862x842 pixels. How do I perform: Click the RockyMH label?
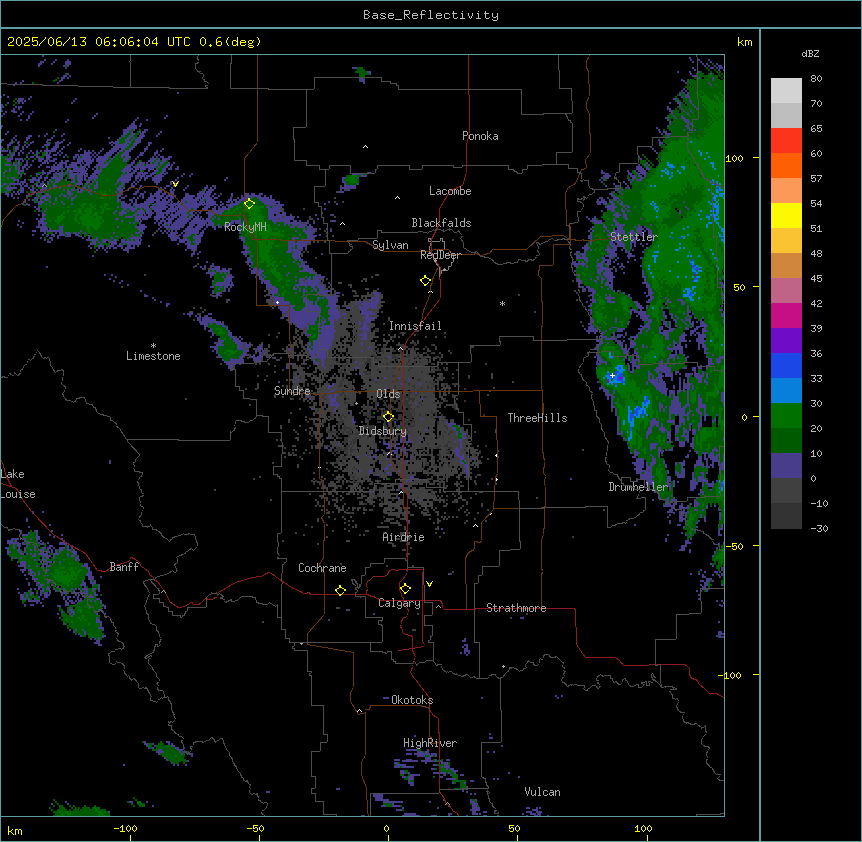[x=245, y=227]
